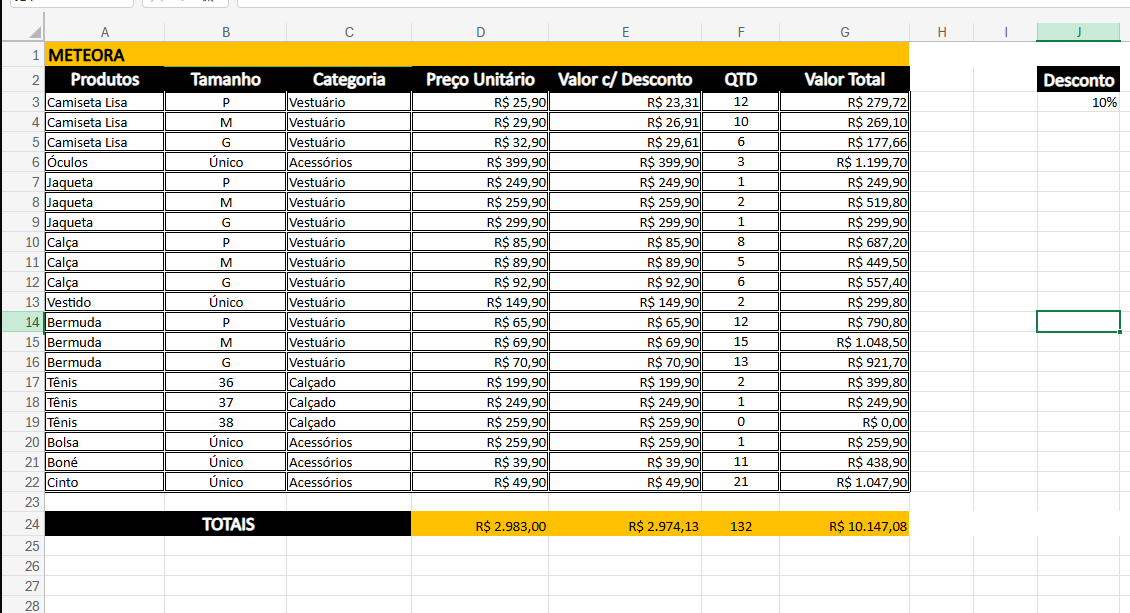Click grand total R$ 10.147,08
1130x613 pixels.
845,524
